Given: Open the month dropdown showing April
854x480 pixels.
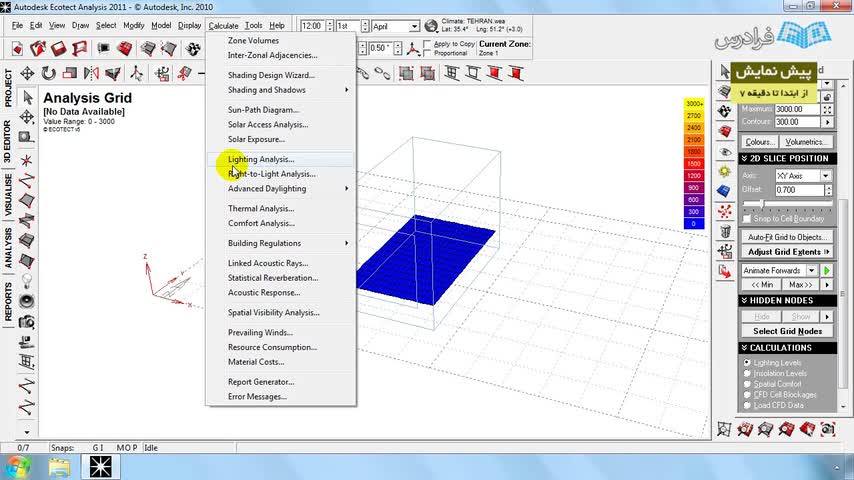Looking at the screenshot, I should tap(414, 26).
